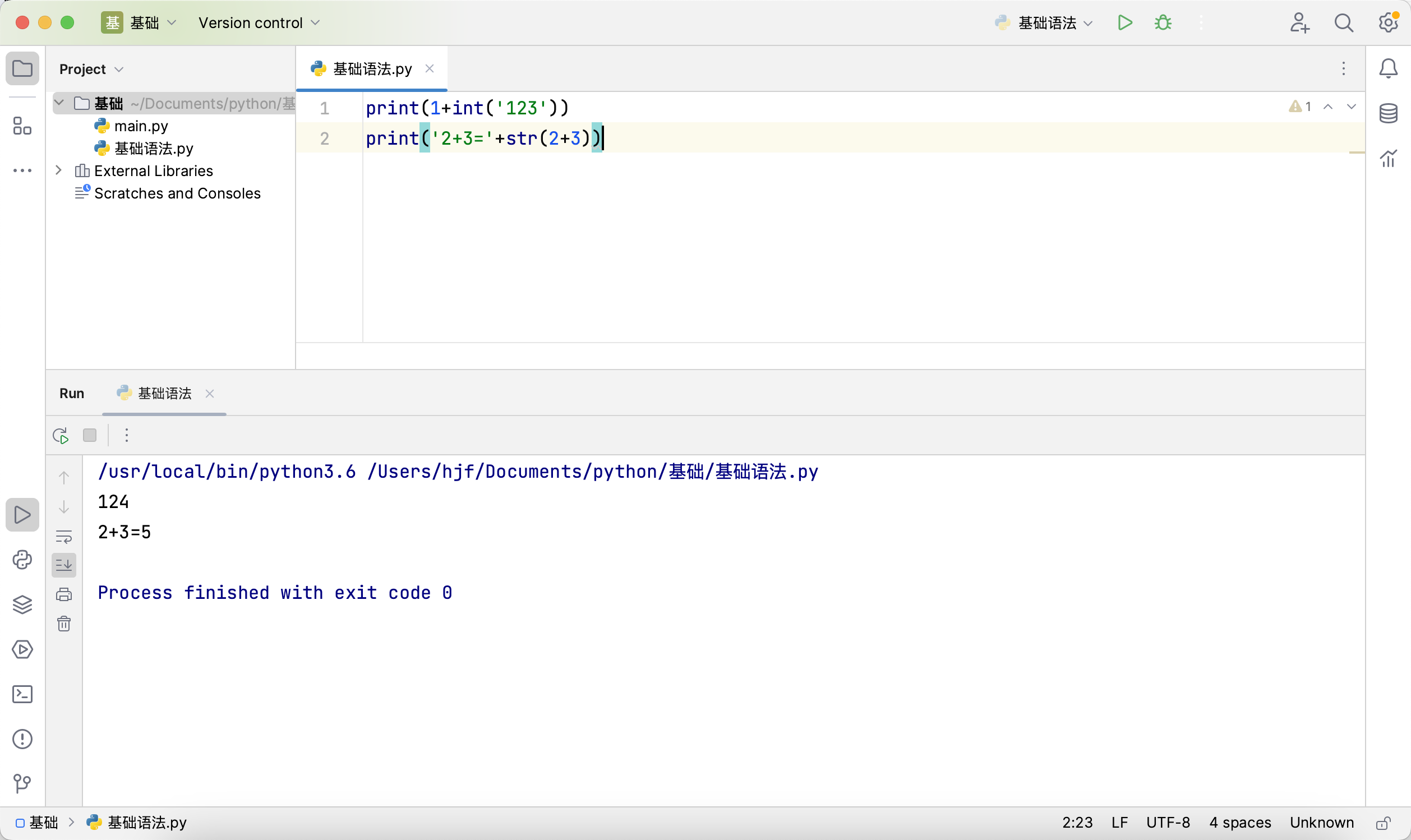Open IDE settings gear icon

[1388, 22]
